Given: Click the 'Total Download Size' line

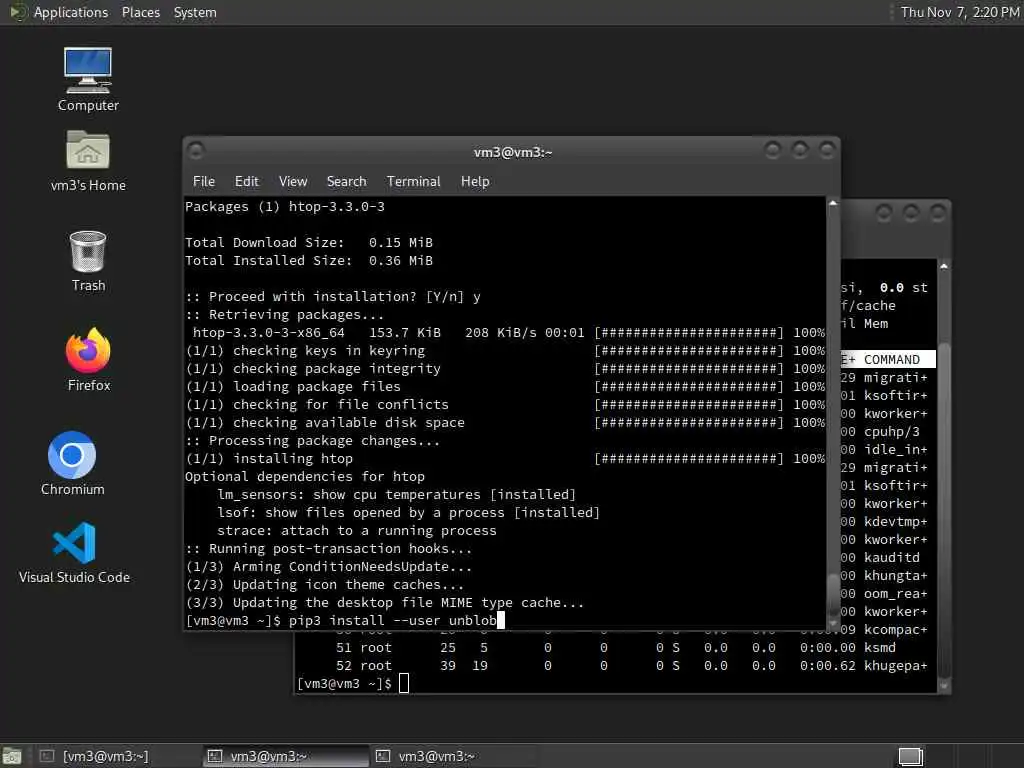Looking at the screenshot, I should coord(309,242).
